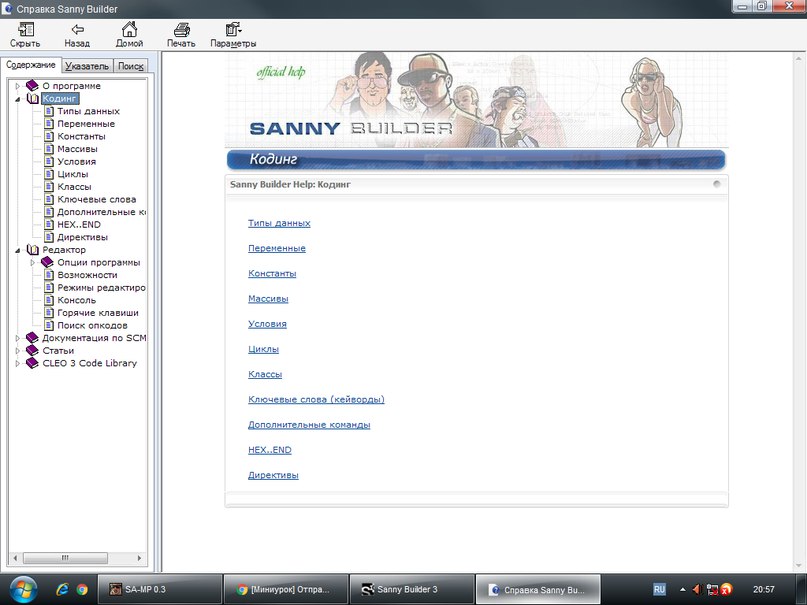Open the Windows Start orb
This screenshot has width=807, height=605.
(x=23, y=589)
